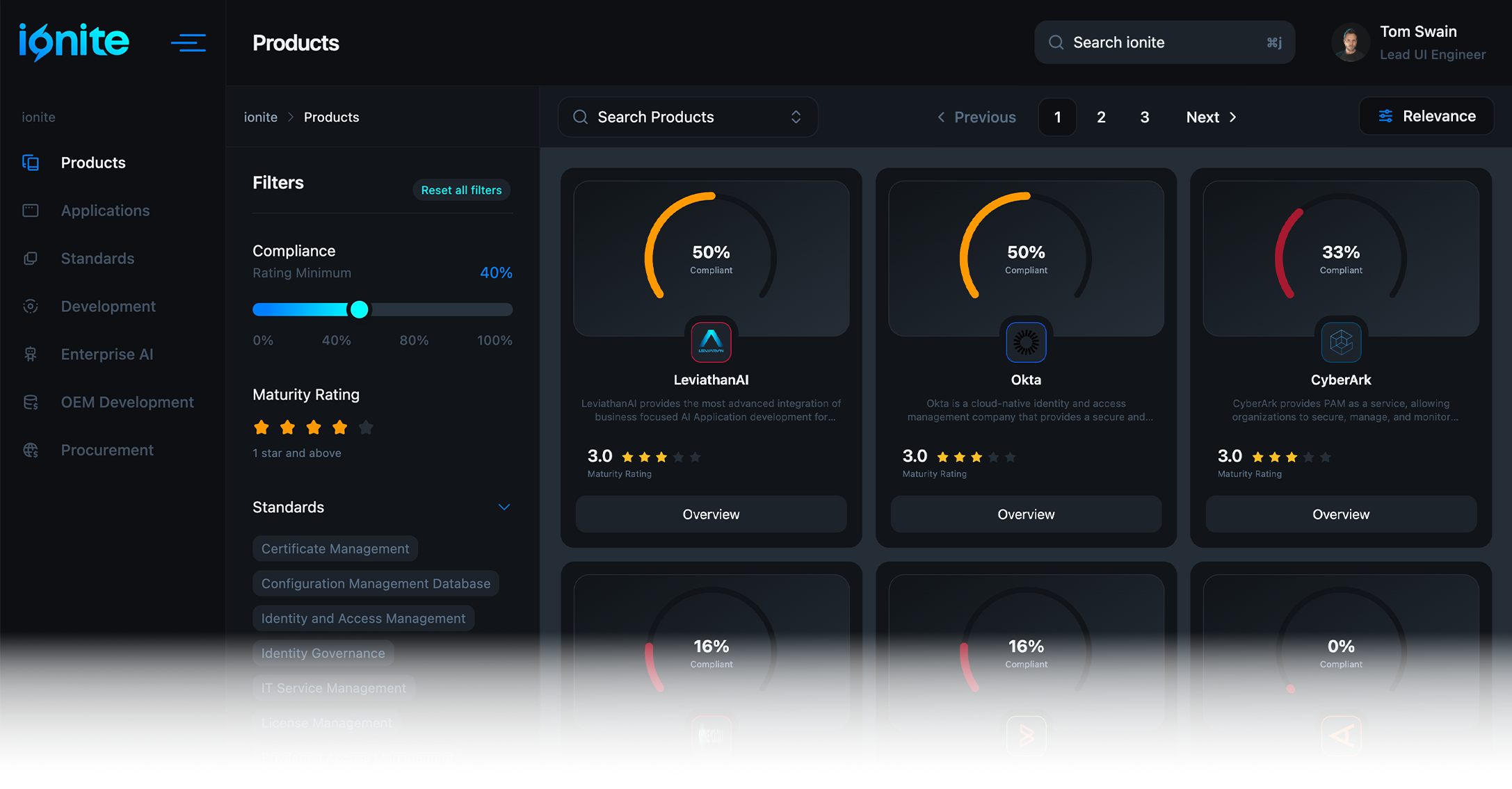Click the ionite breadcrumb link

tap(261, 117)
